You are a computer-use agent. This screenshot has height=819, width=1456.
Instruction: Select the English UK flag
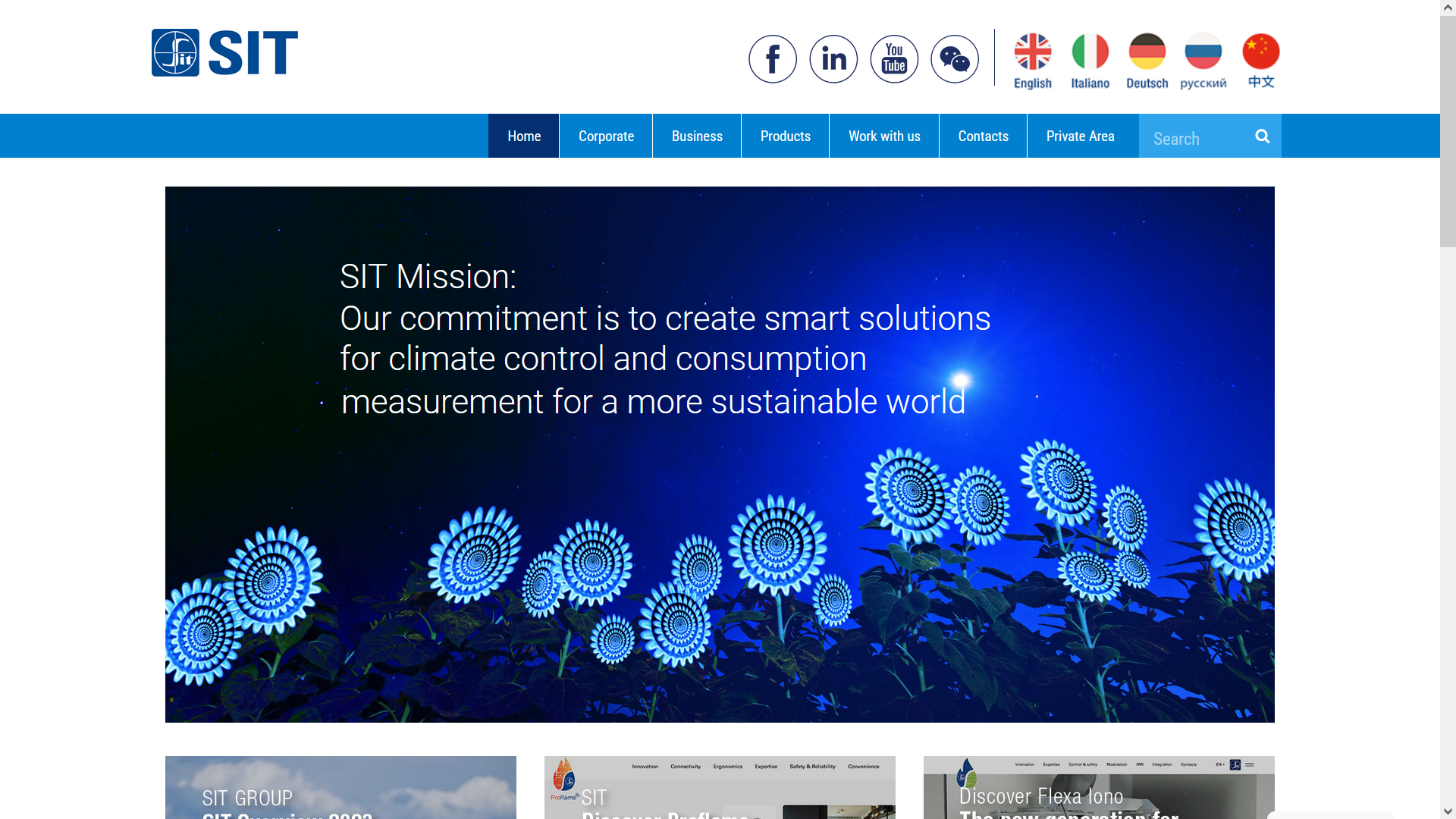[x=1033, y=52]
